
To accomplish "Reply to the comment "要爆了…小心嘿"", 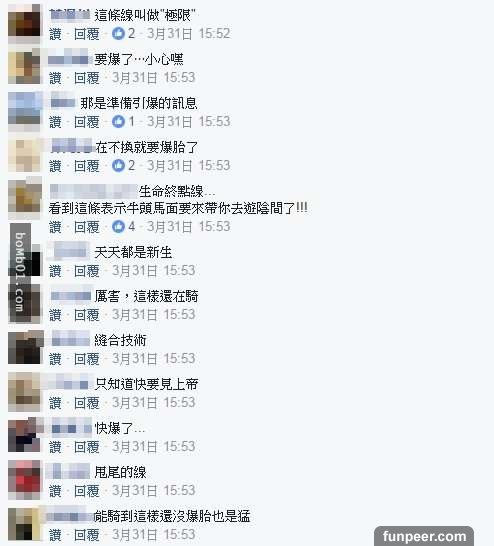I will tap(87, 78).
